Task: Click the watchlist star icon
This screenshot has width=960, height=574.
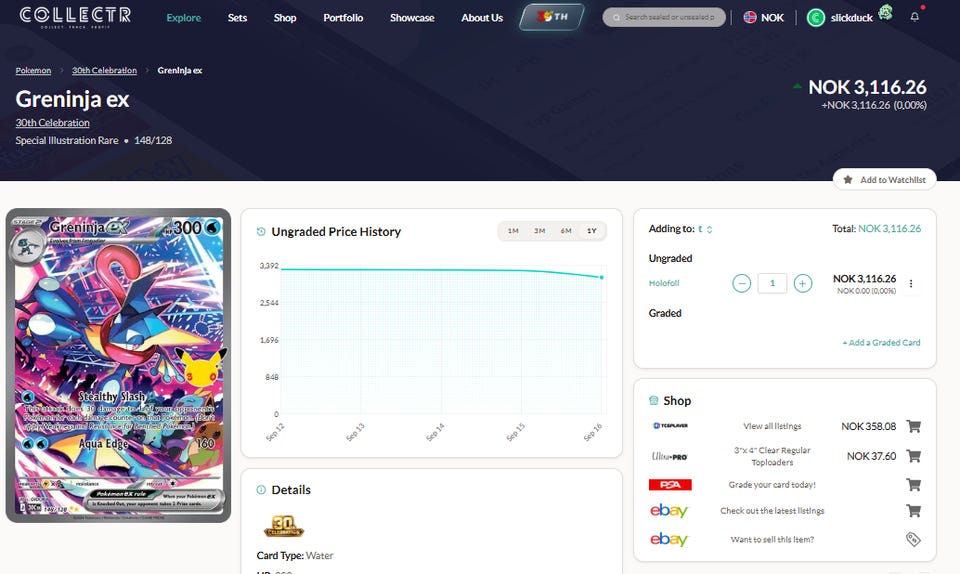Action: pos(848,179)
